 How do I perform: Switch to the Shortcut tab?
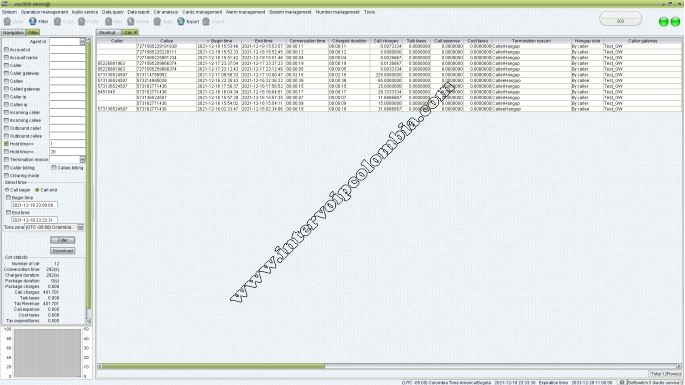107,32
